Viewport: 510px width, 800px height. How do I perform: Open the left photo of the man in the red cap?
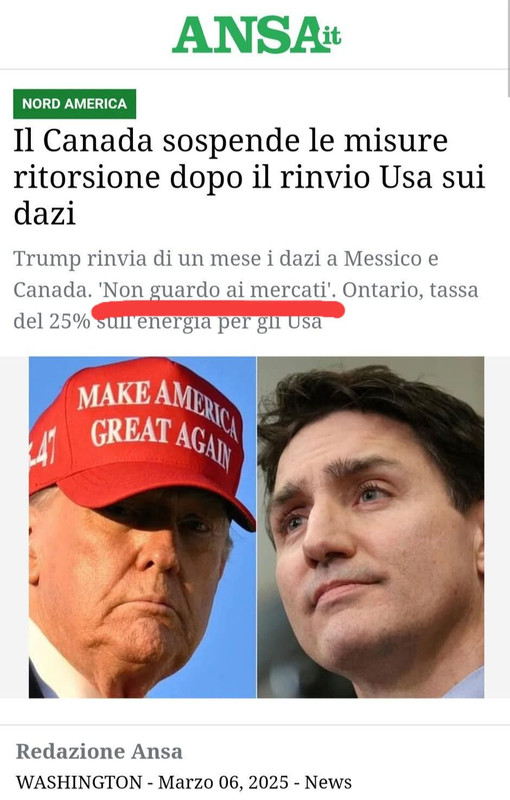click(142, 527)
